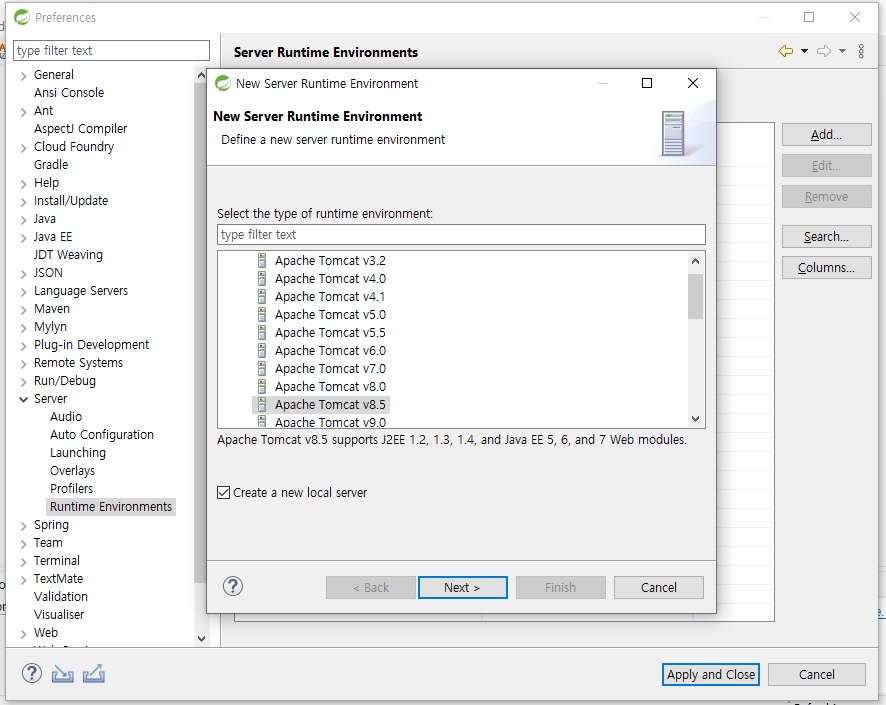Open the JDT Weaving preference page
The width and height of the screenshot is (886, 705).
click(x=68, y=255)
